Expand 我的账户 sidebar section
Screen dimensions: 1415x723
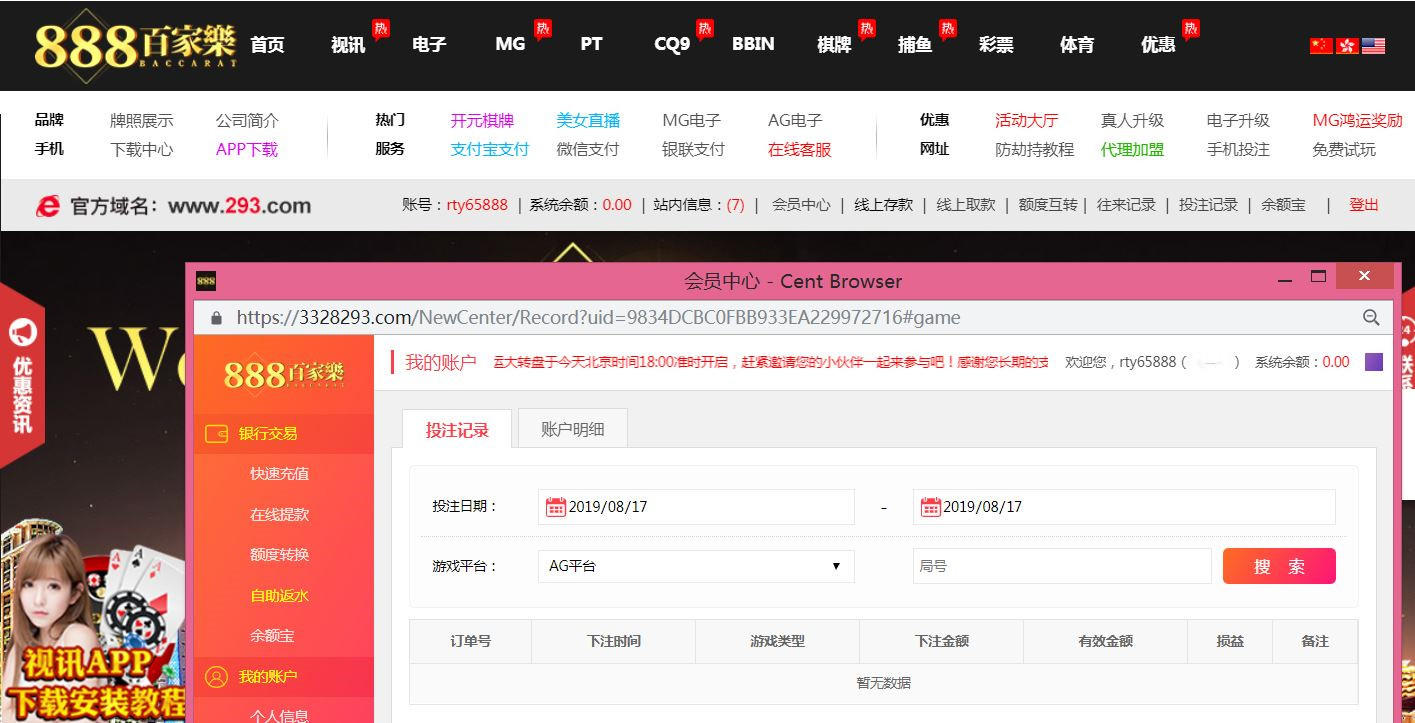(284, 677)
